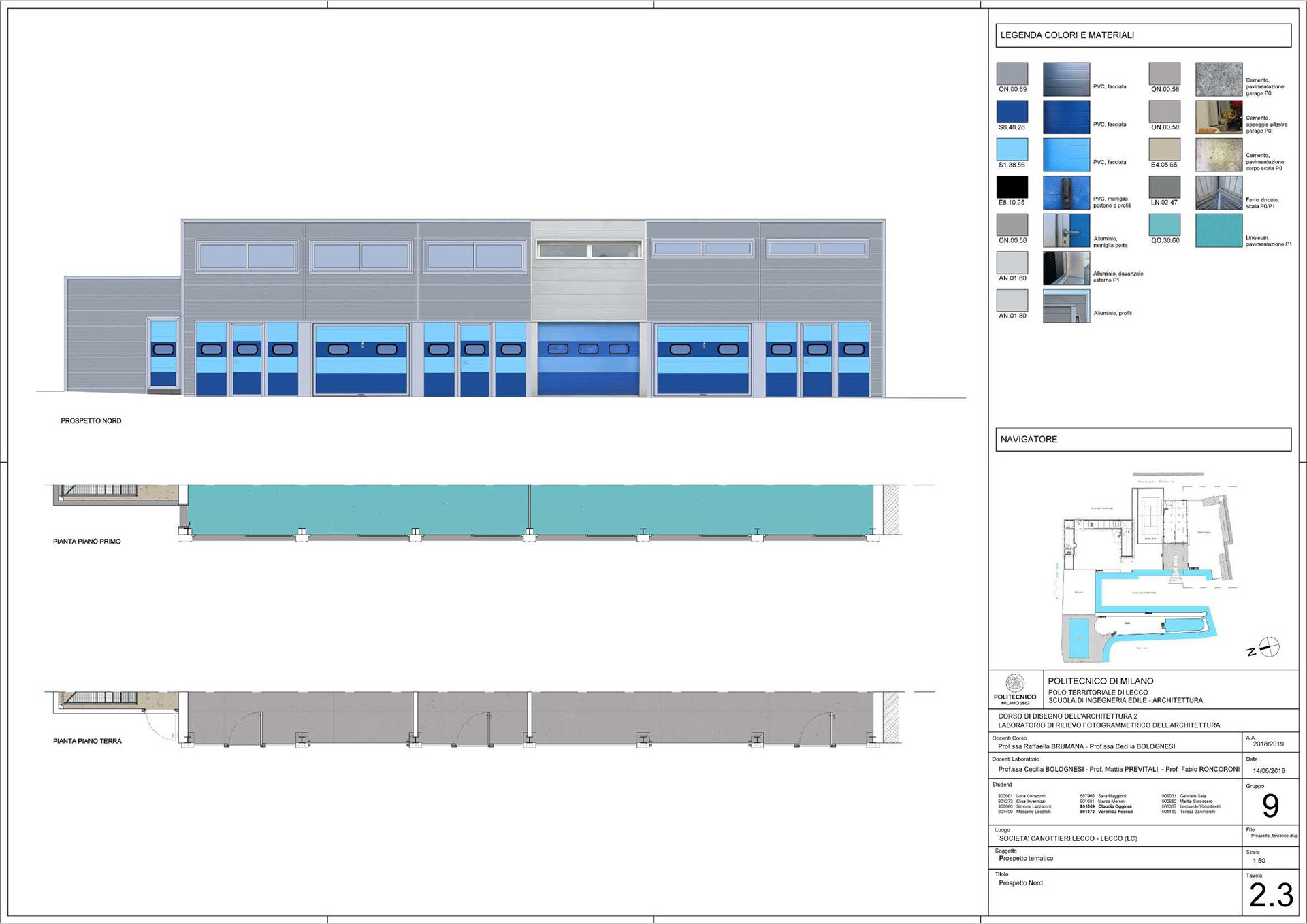1307x924 pixels.
Task: Open the PVC door handle photo thumbnail
Action: click(1066, 193)
